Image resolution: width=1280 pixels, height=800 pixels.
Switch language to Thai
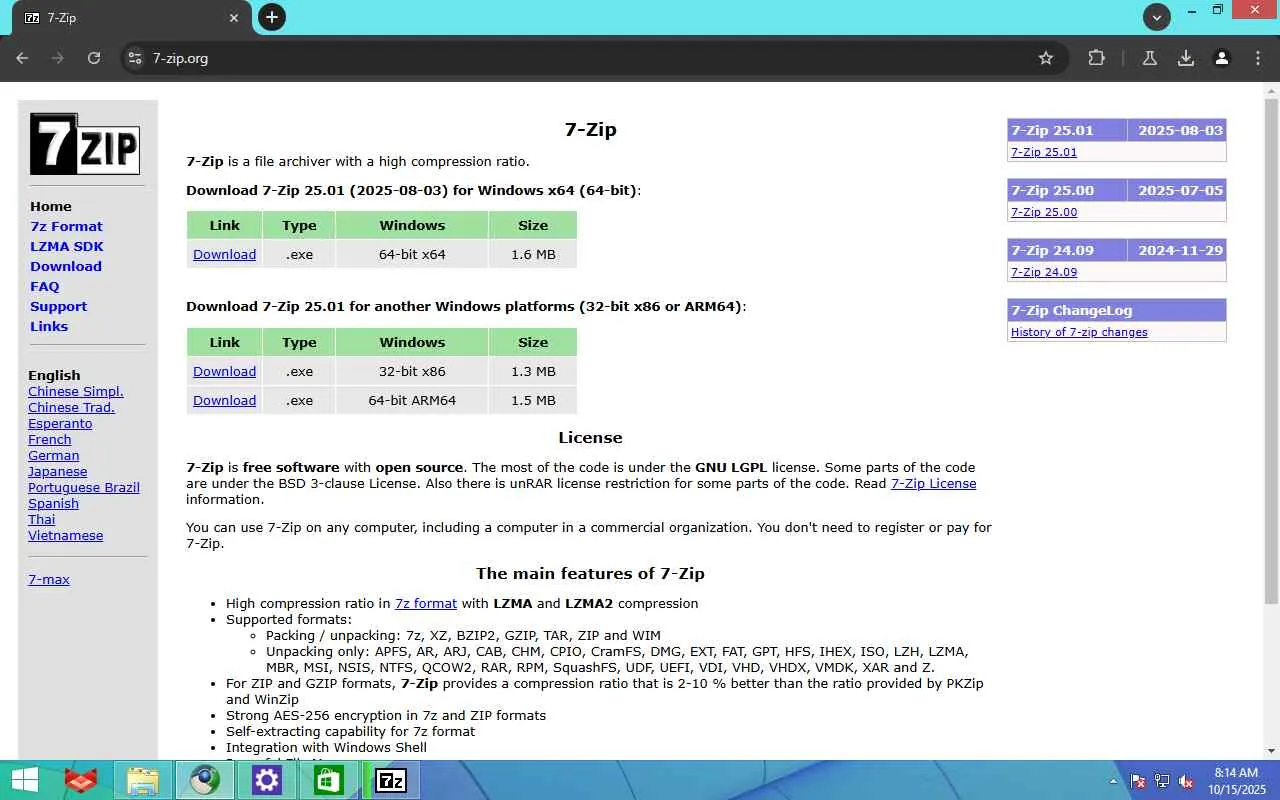[x=42, y=519]
